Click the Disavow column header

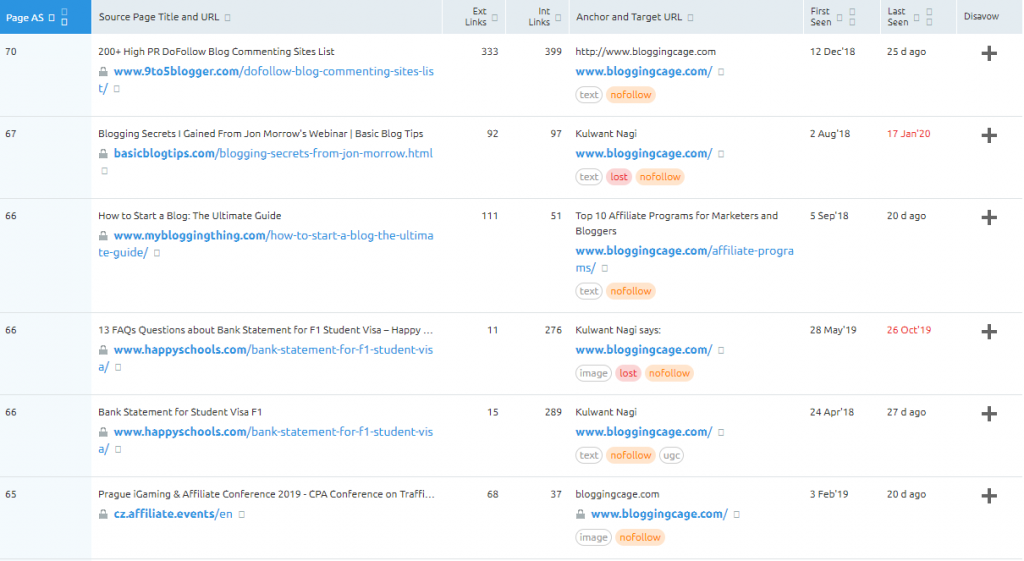[x=981, y=16]
